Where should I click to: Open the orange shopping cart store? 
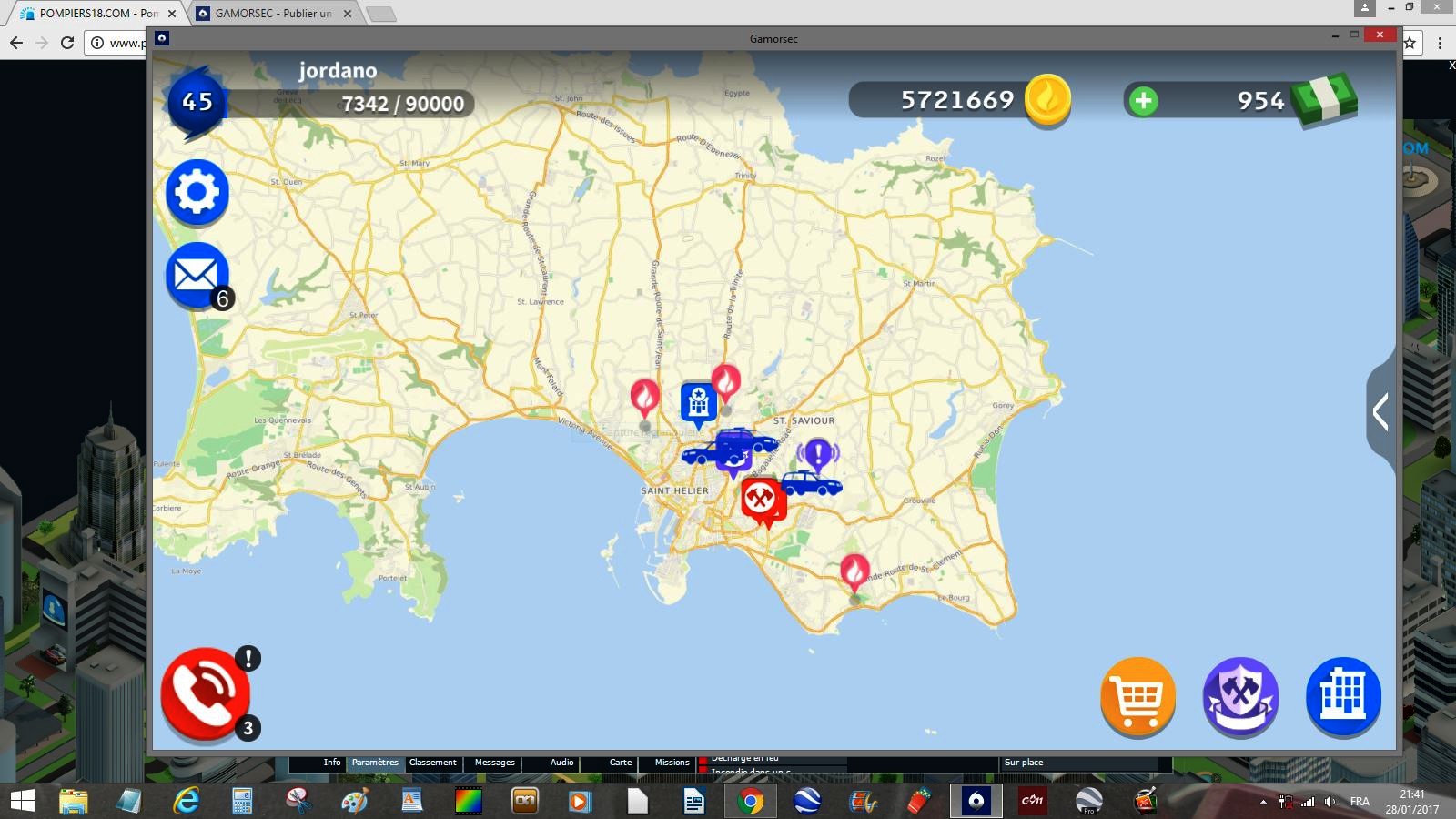1137,696
